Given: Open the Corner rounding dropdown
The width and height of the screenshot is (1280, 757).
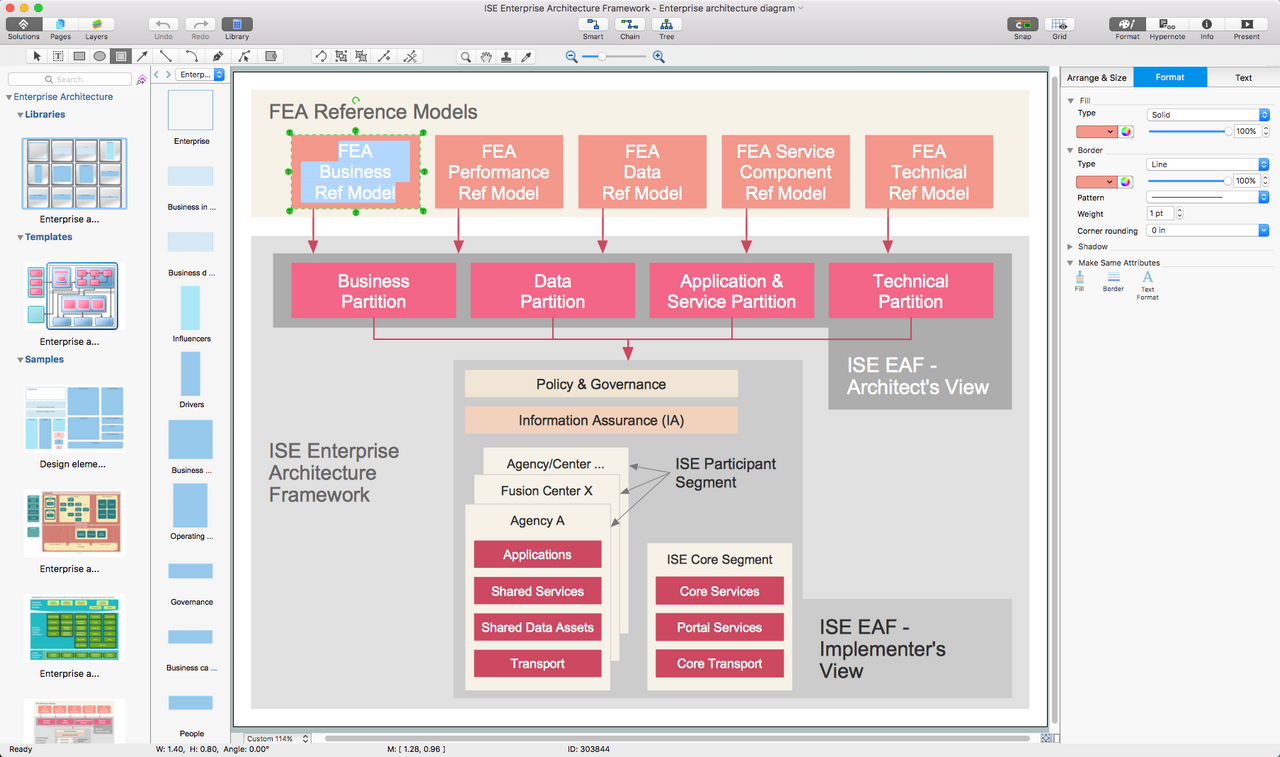Looking at the screenshot, I should tap(1207, 230).
